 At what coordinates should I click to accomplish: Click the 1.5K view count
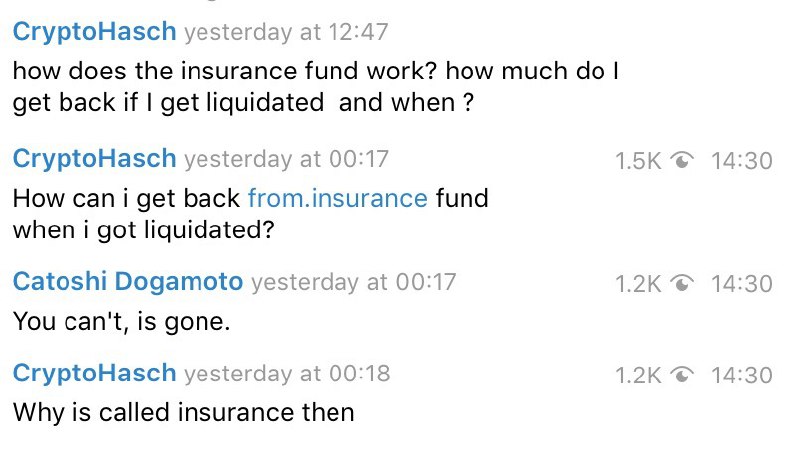tap(638, 161)
